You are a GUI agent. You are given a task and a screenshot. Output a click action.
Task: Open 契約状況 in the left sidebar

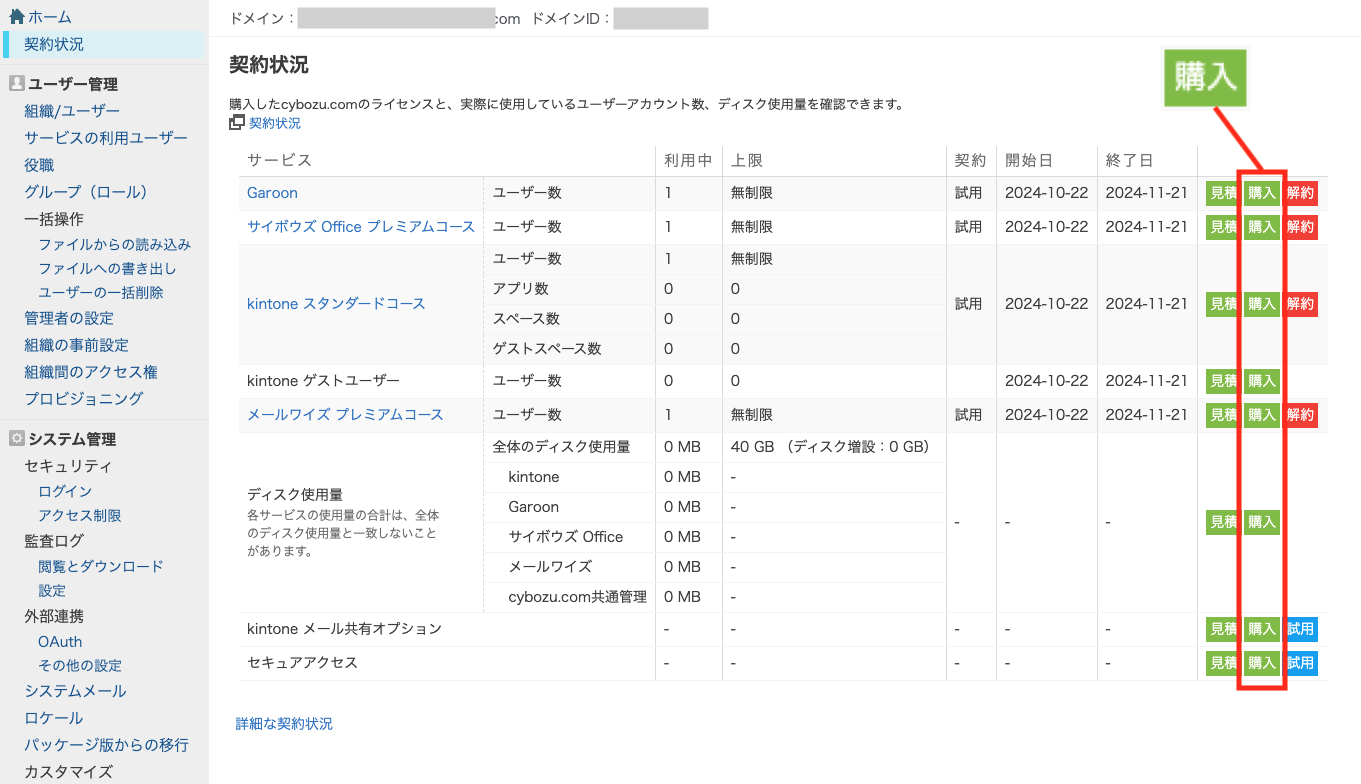[x=54, y=44]
